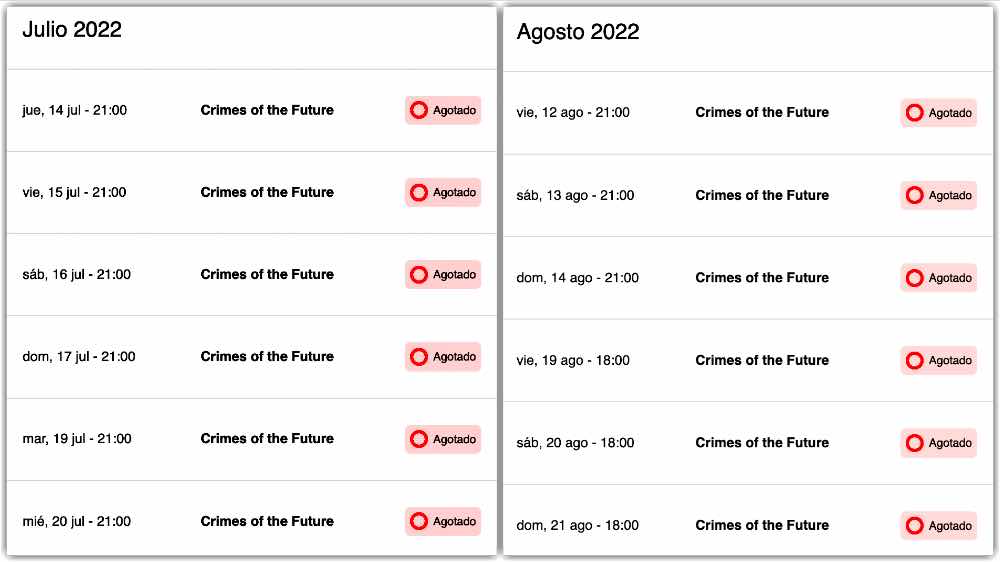Image resolution: width=1000 pixels, height=562 pixels.
Task: Select the Julio 2022 heading
Action: pos(72,29)
